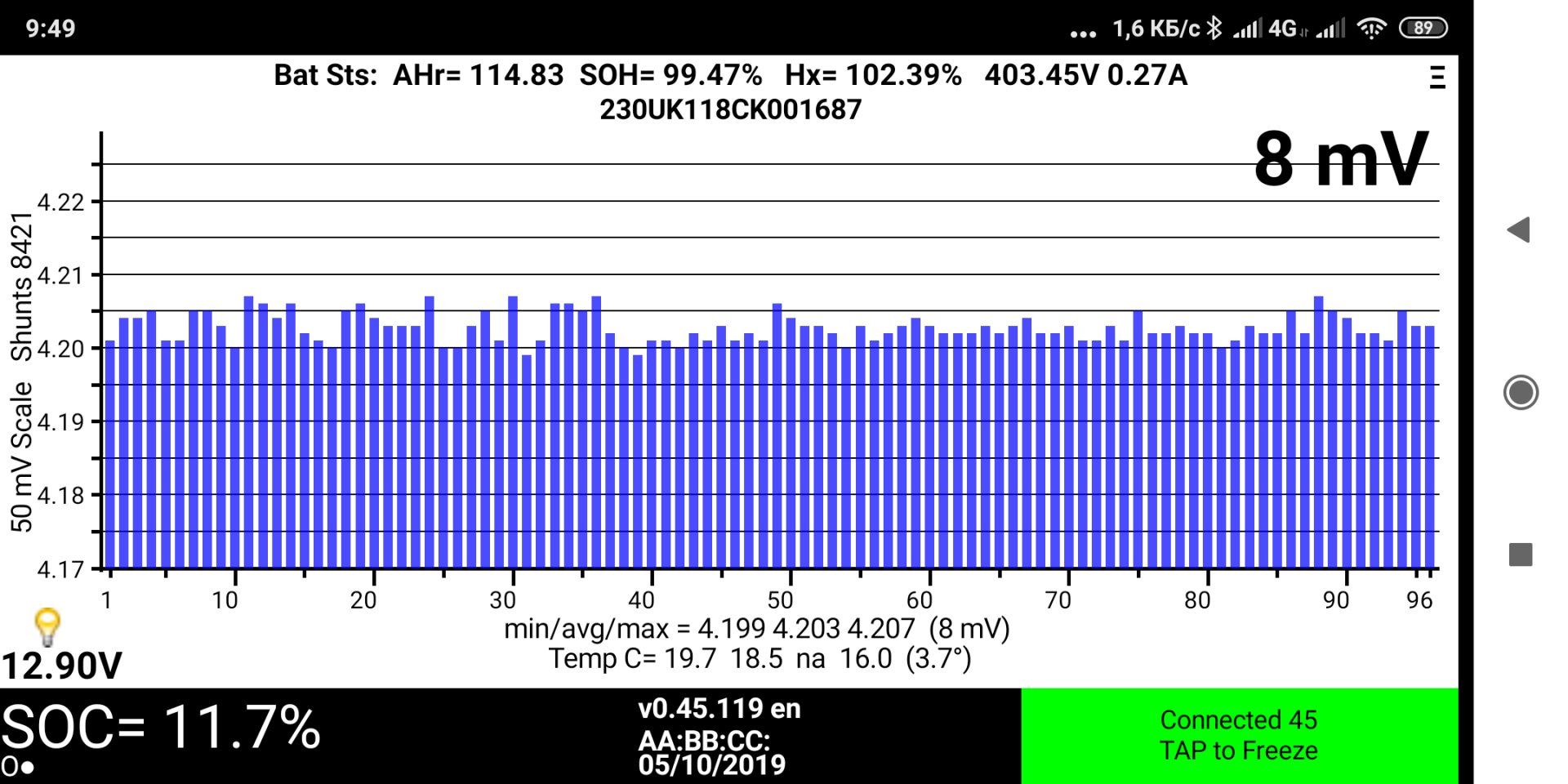Tap the Wi-Fi status bar icon

point(1371,29)
